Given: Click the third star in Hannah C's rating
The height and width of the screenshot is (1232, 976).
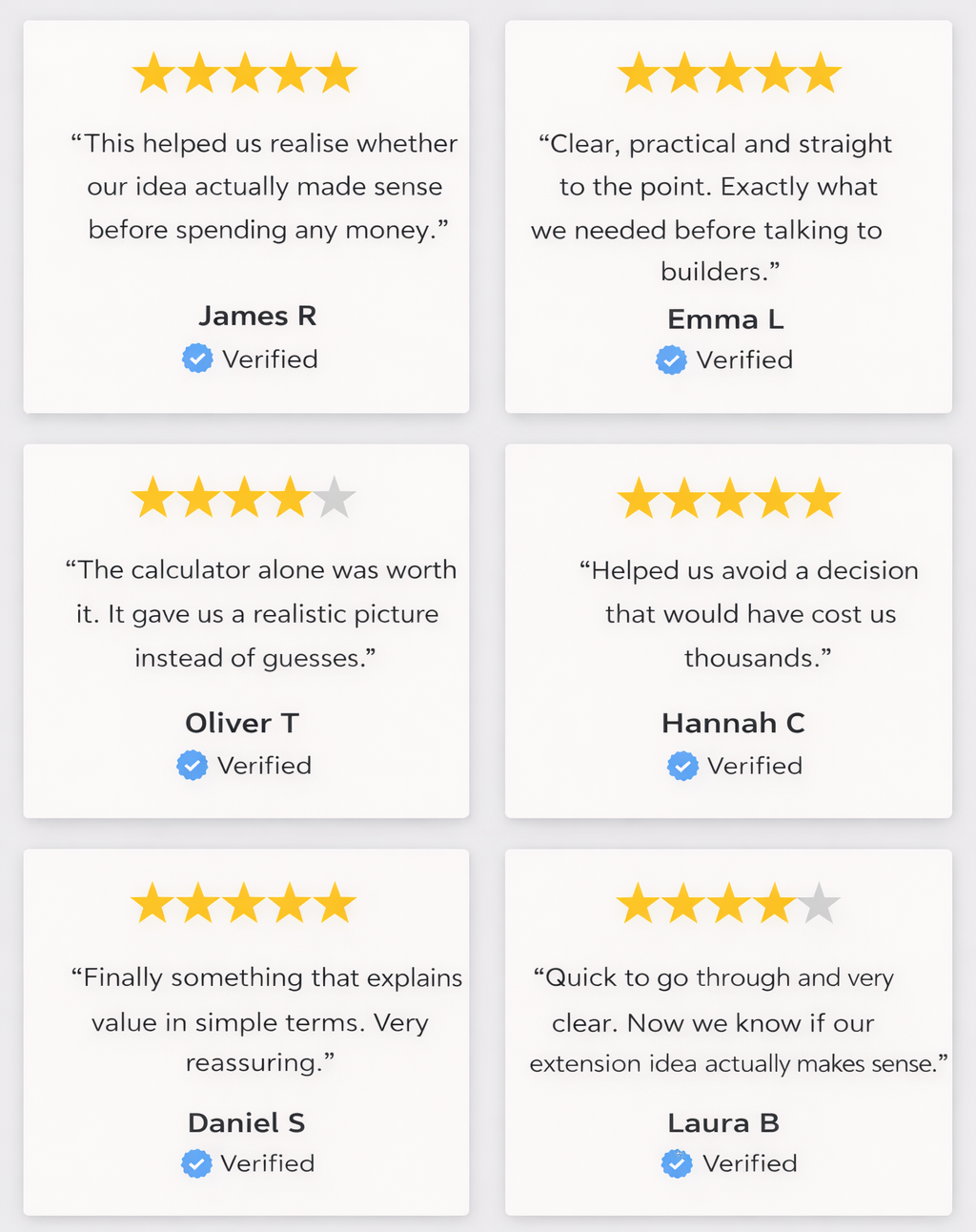Looking at the screenshot, I should (x=729, y=500).
